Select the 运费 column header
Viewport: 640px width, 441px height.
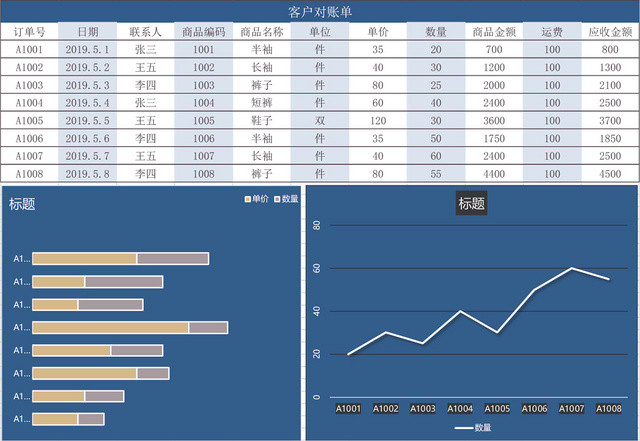(552, 32)
